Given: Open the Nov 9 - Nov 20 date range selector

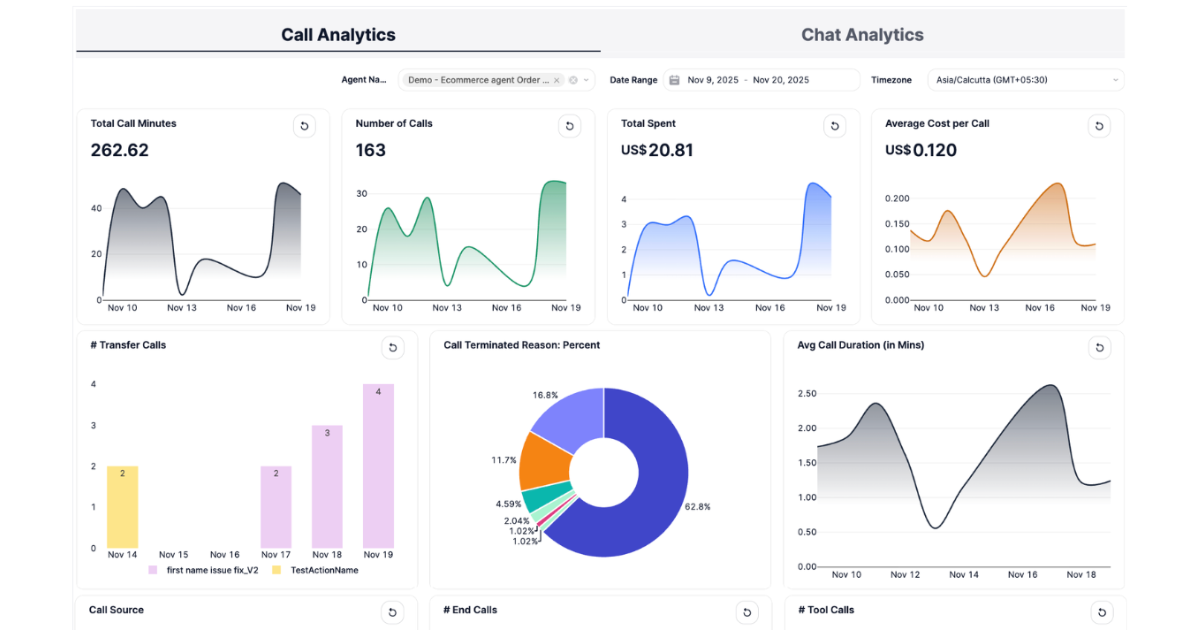Looking at the screenshot, I should tap(755, 79).
